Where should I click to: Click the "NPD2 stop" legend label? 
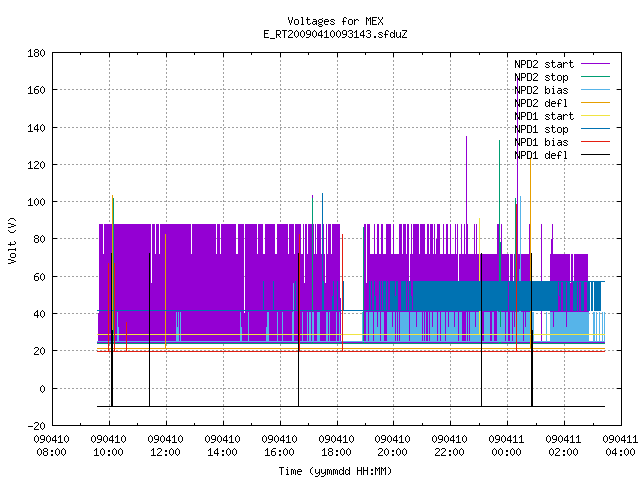point(541,77)
